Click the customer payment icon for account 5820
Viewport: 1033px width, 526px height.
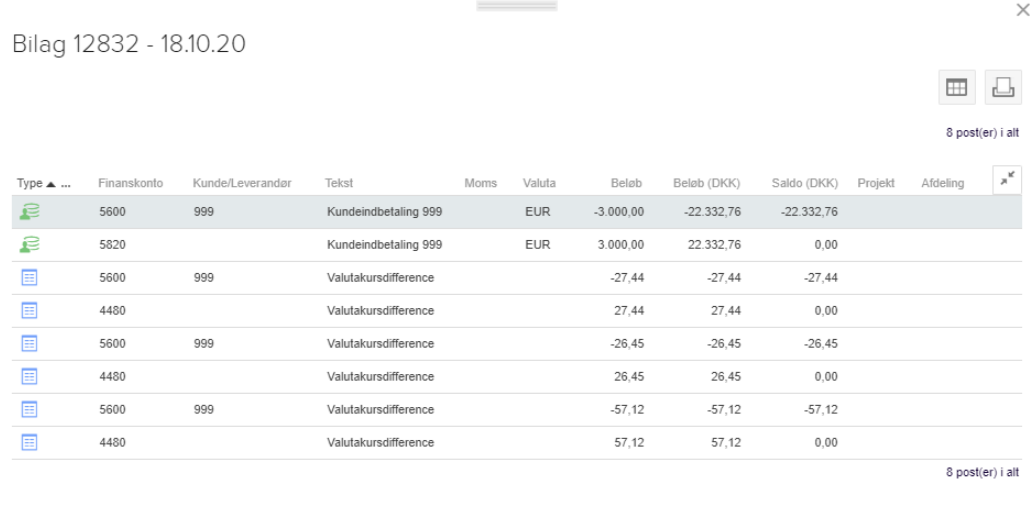pos(30,245)
